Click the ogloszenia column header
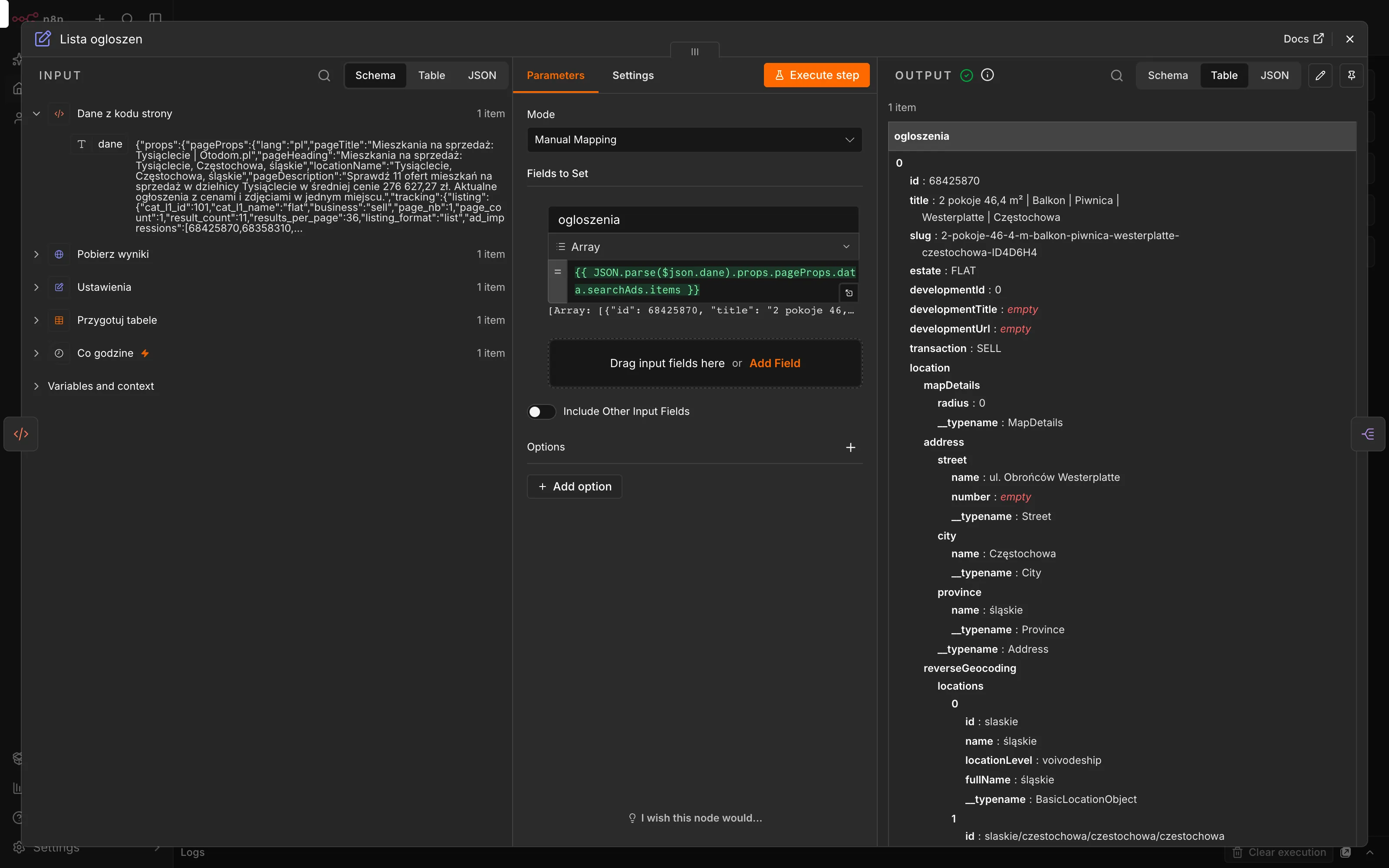 [x=1122, y=136]
